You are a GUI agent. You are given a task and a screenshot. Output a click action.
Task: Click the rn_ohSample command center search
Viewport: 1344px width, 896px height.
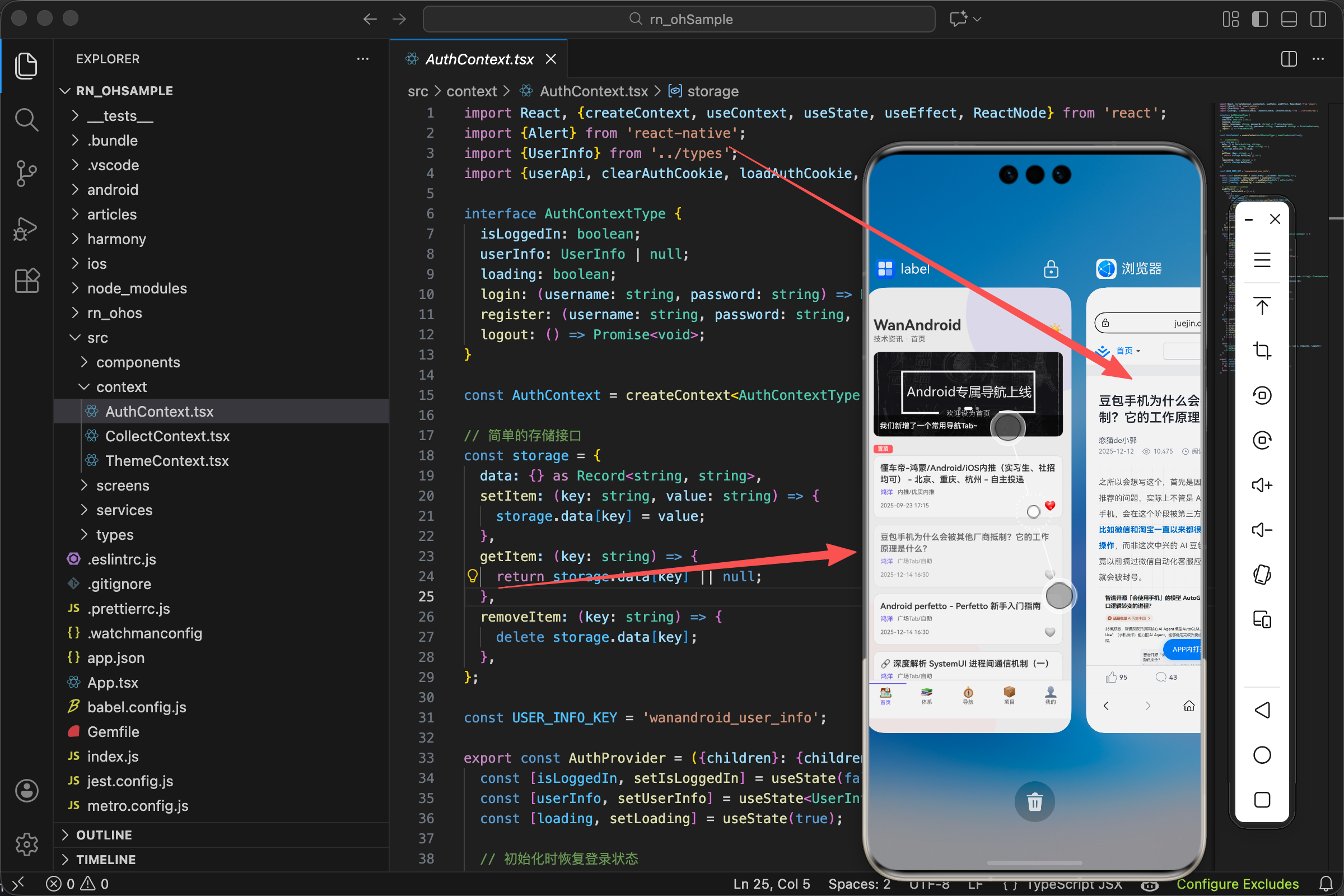point(679,19)
